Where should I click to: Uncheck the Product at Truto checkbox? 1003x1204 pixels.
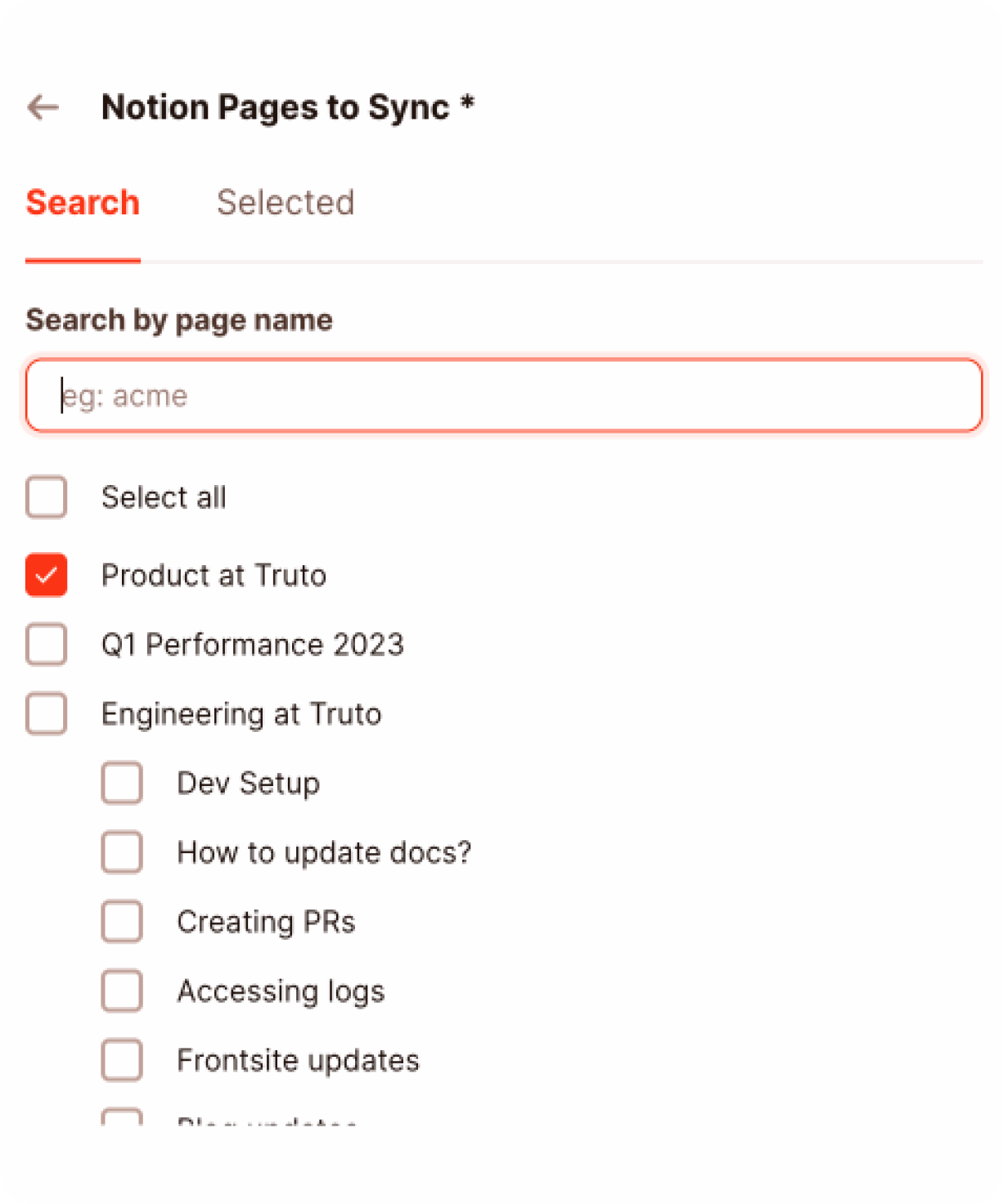[x=46, y=575]
